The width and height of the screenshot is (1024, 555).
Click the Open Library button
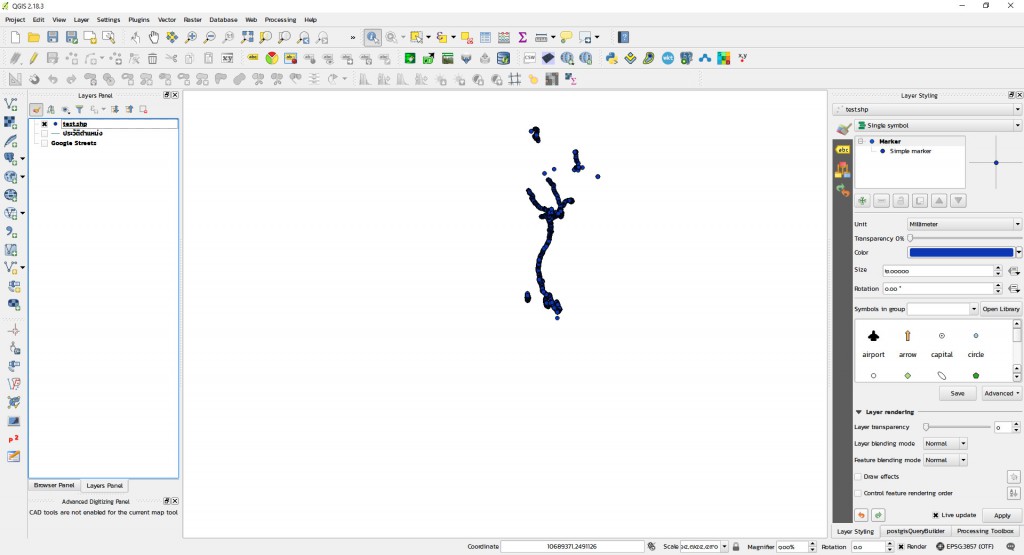[x=1000, y=309]
